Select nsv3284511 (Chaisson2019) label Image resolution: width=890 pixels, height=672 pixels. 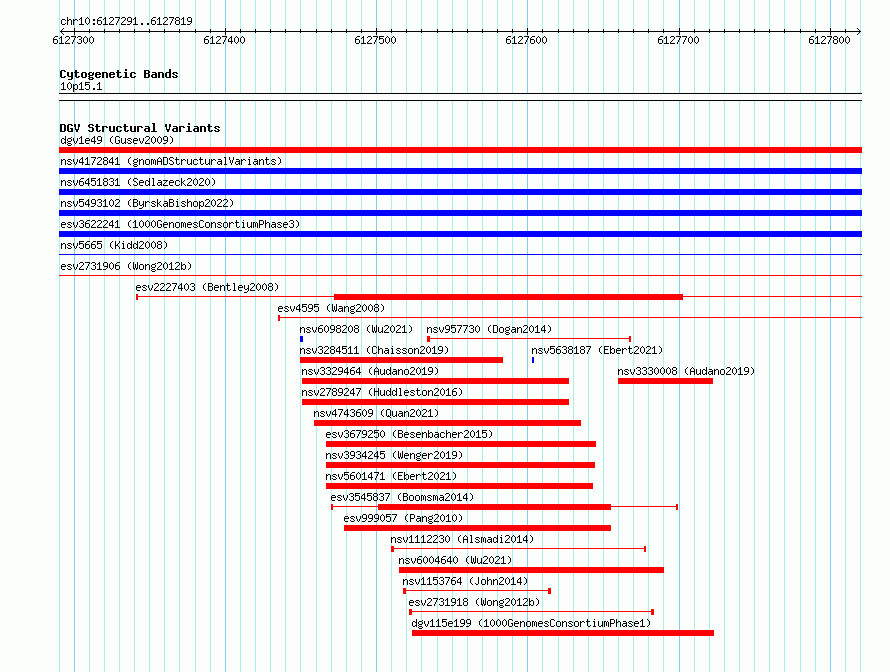[x=374, y=350]
